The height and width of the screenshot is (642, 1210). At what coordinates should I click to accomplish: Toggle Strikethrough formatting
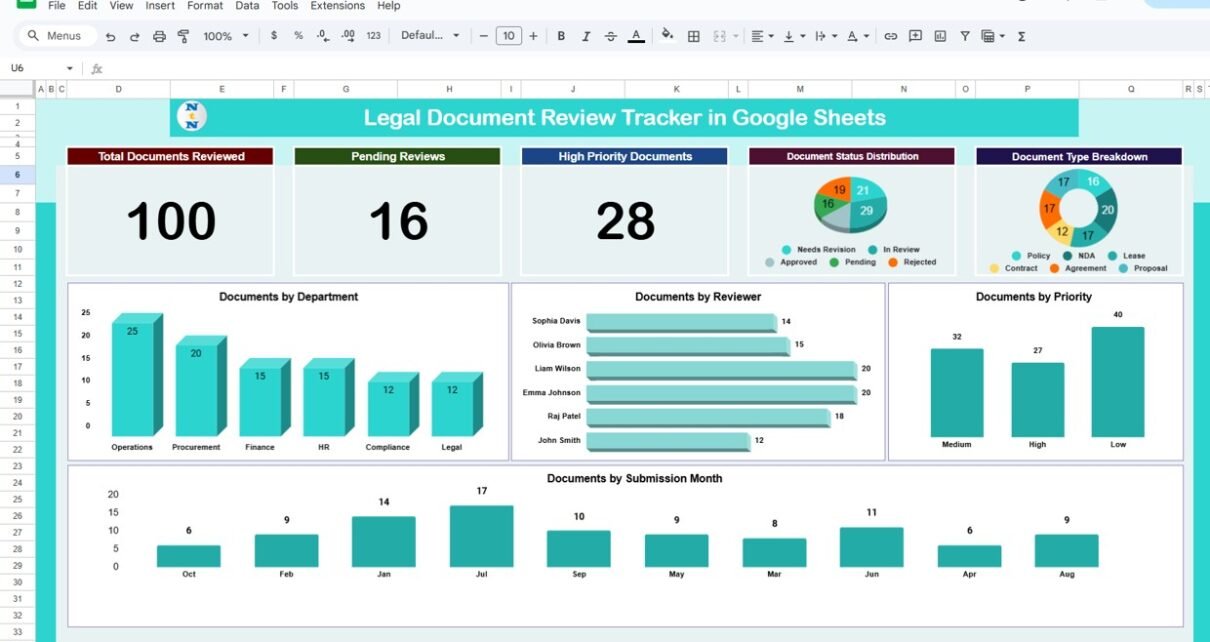611,36
